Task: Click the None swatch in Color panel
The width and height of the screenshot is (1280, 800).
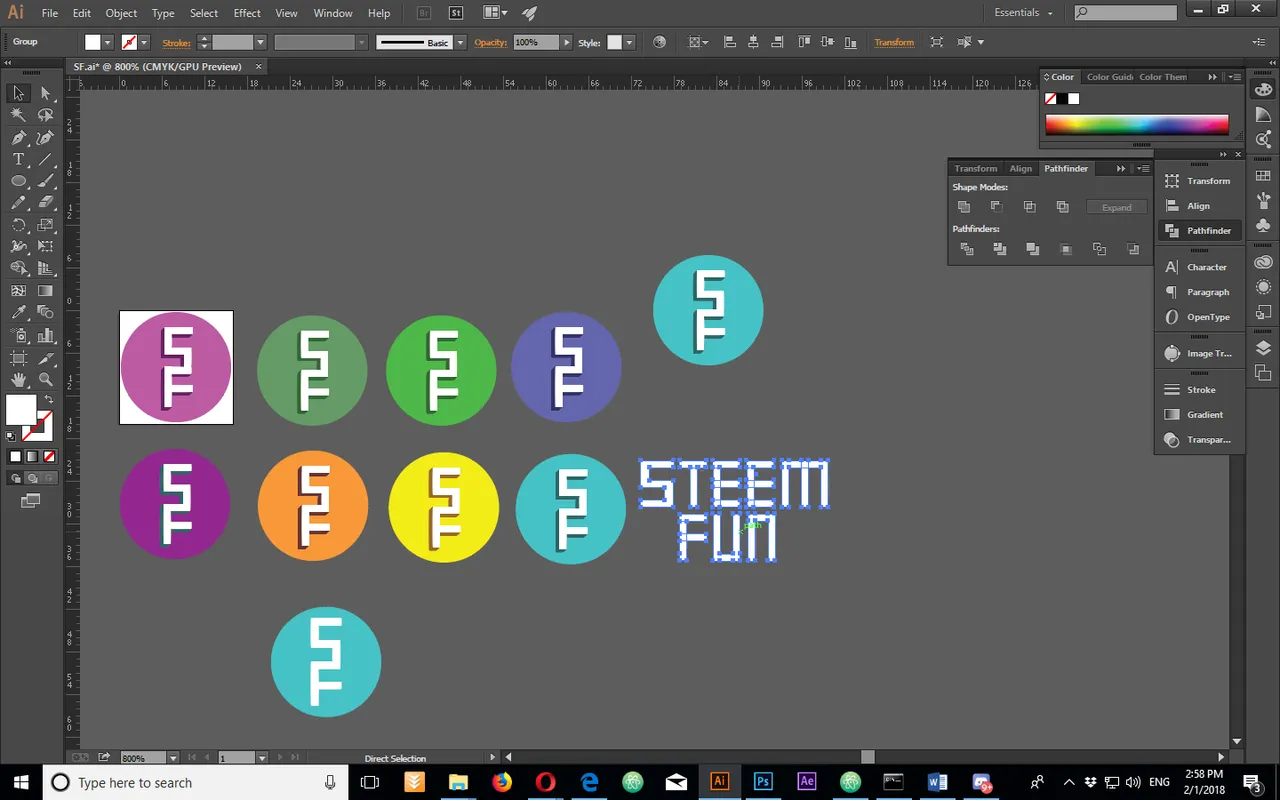Action: tap(1051, 99)
